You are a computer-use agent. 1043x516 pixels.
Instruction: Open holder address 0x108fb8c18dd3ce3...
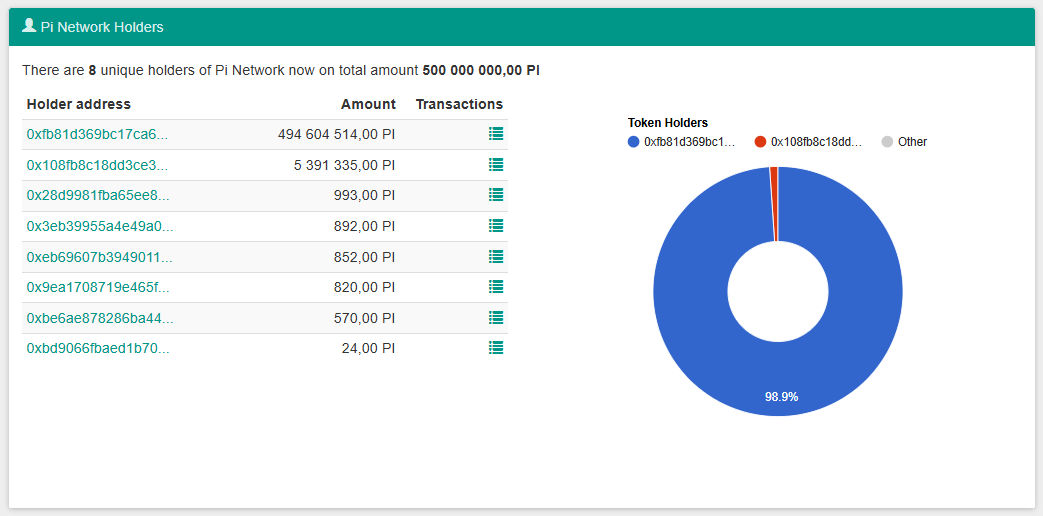click(x=97, y=165)
